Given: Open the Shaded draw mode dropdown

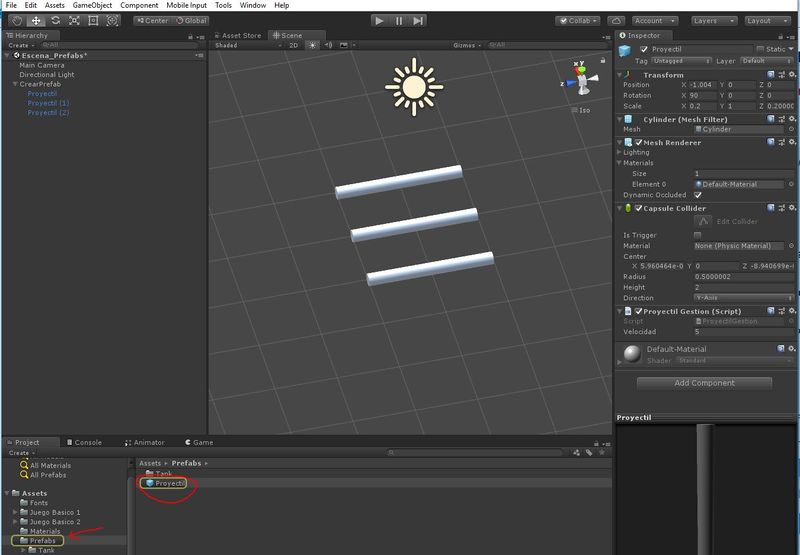Looking at the screenshot, I should (248, 45).
